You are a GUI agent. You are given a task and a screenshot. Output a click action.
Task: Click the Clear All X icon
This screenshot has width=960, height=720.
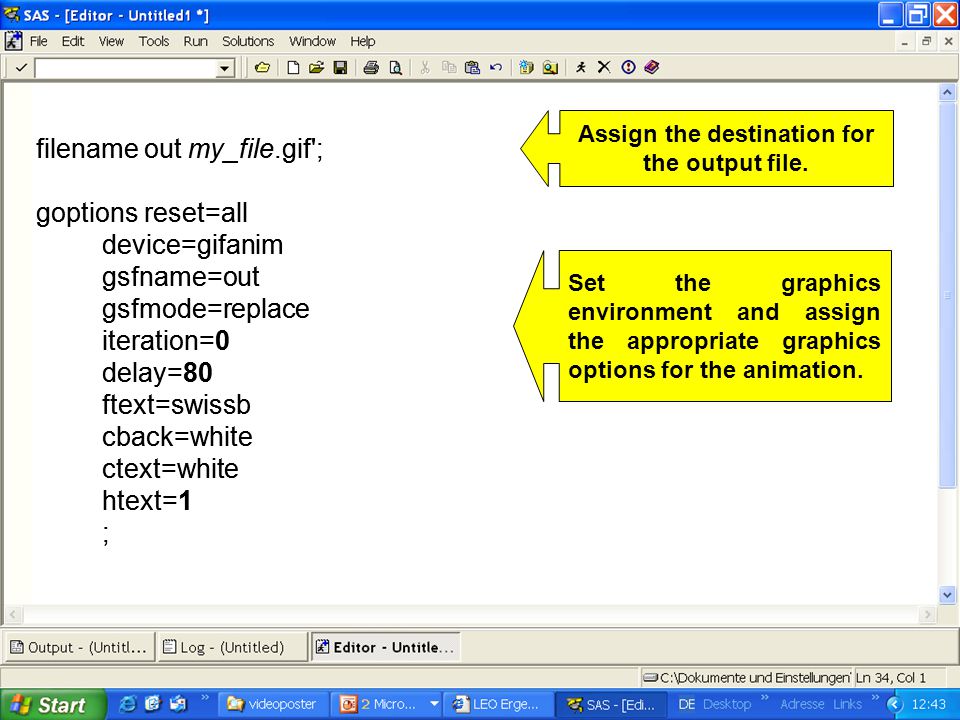pos(604,67)
